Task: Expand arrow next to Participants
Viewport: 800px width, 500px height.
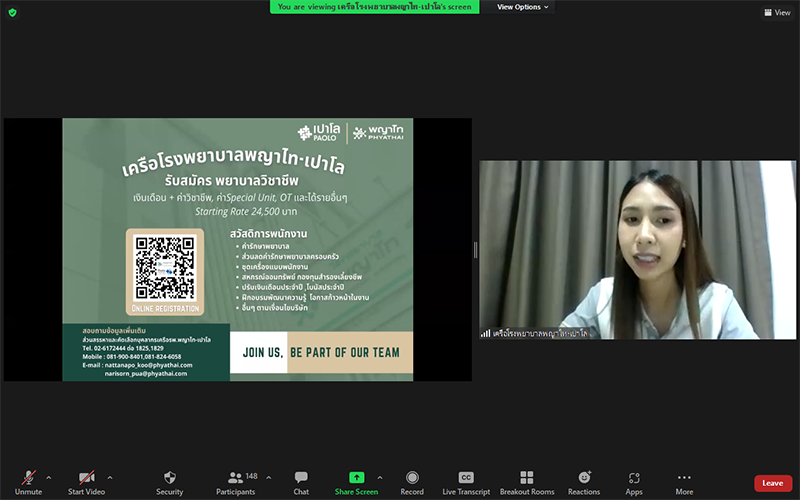Action: (x=268, y=478)
